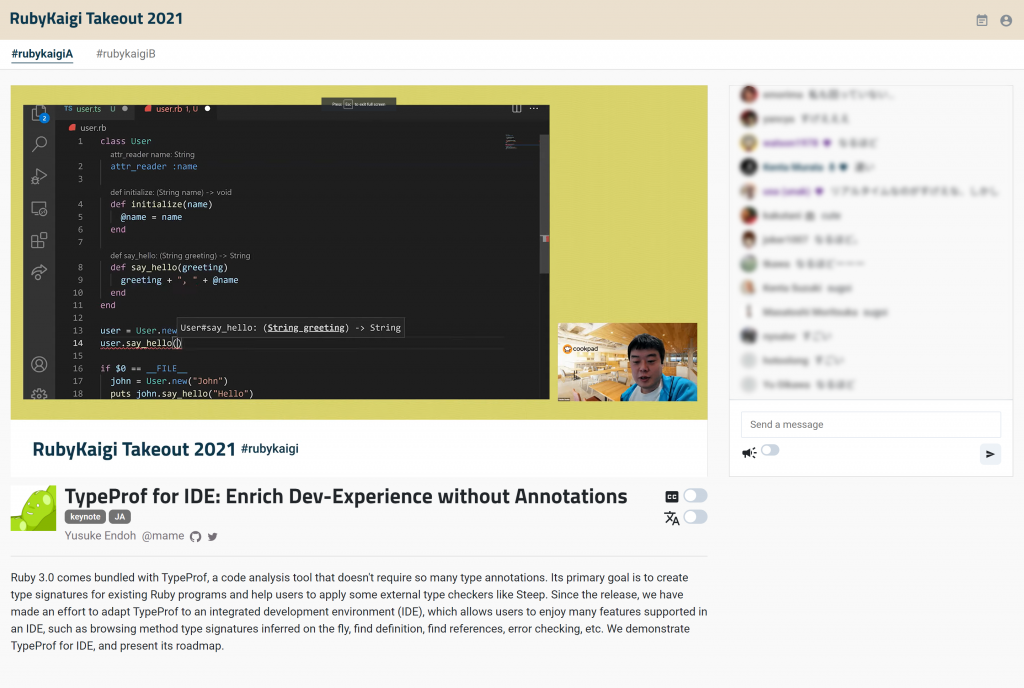
Task: Click the Yusuke Endoh speaker name
Action: click(100, 535)
